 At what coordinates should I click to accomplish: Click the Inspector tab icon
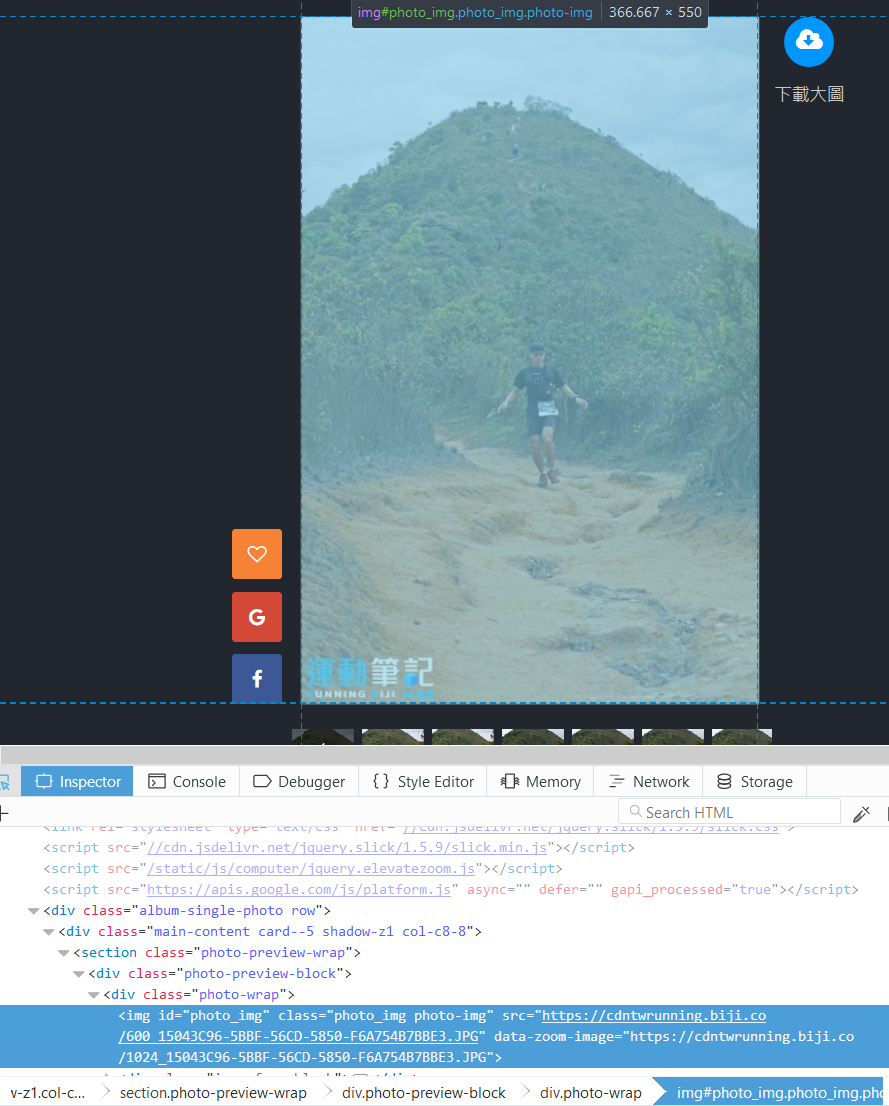point(44,782)
